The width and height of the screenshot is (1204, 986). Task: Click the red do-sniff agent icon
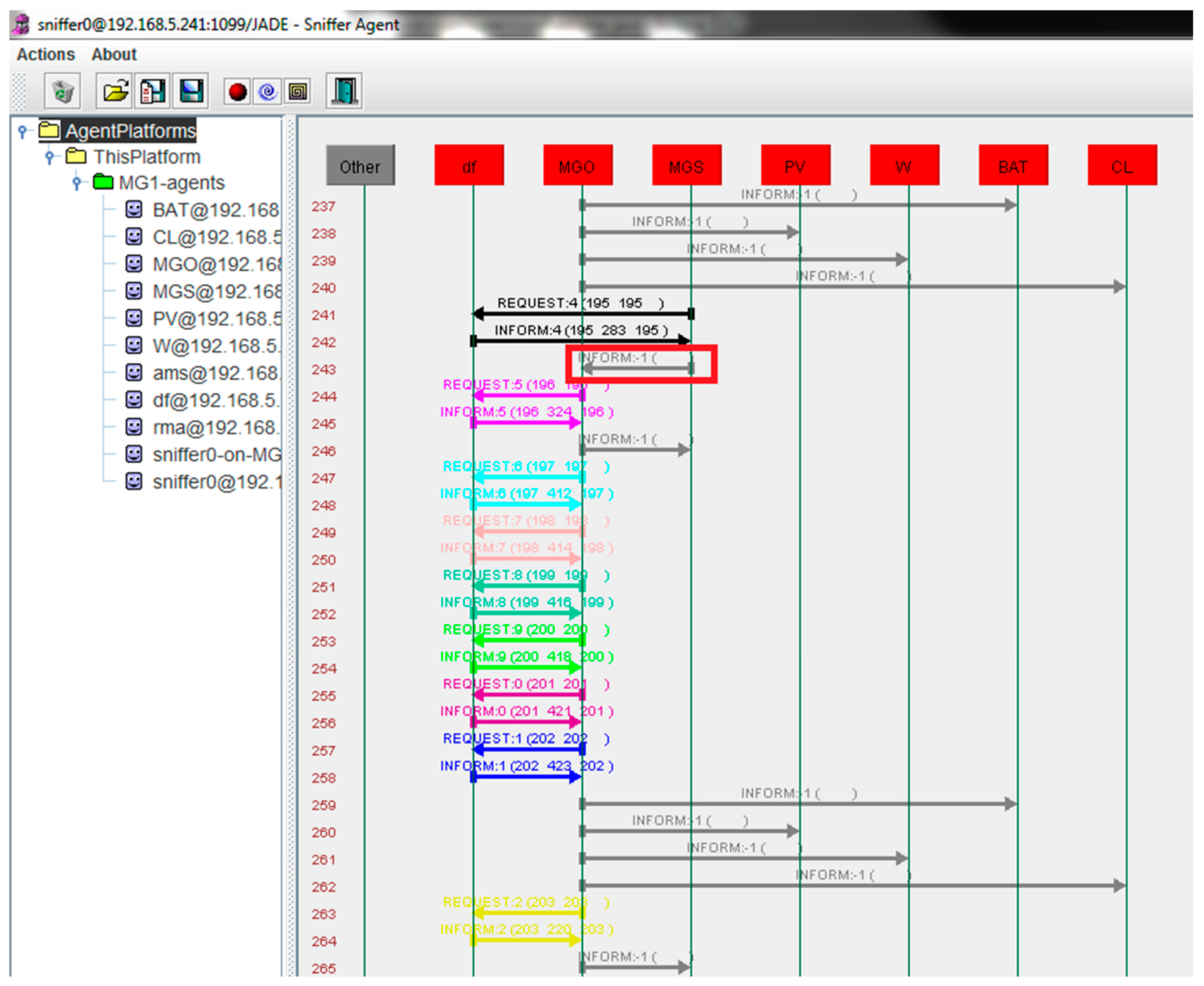[x=237, y=91]
